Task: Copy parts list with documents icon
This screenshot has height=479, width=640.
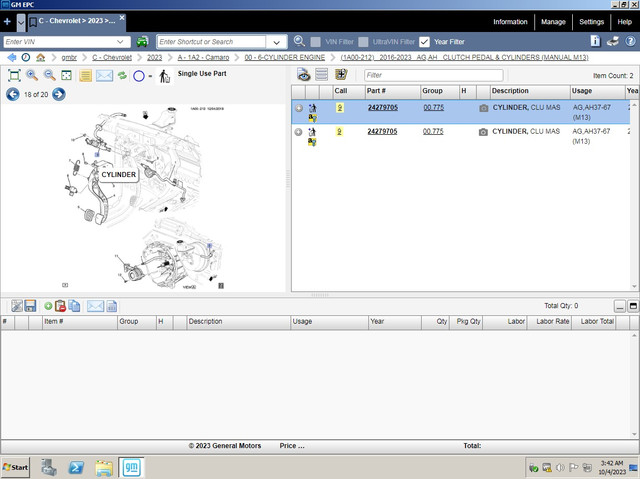Action: (74, 306)
